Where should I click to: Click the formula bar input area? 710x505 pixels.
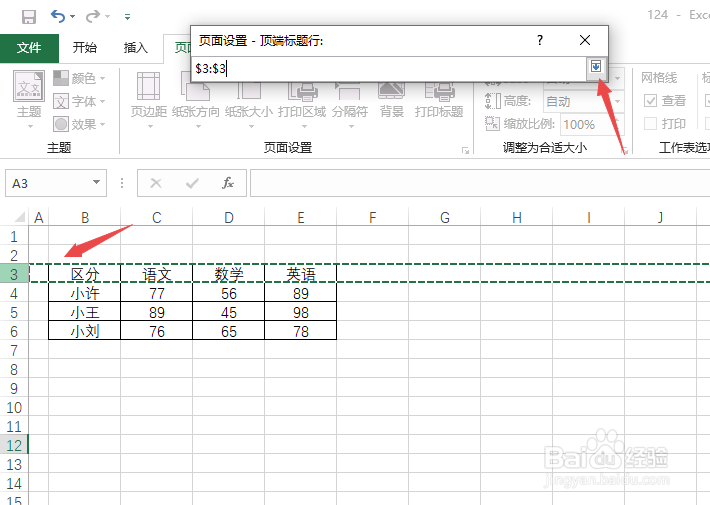[x=480, y=183]
